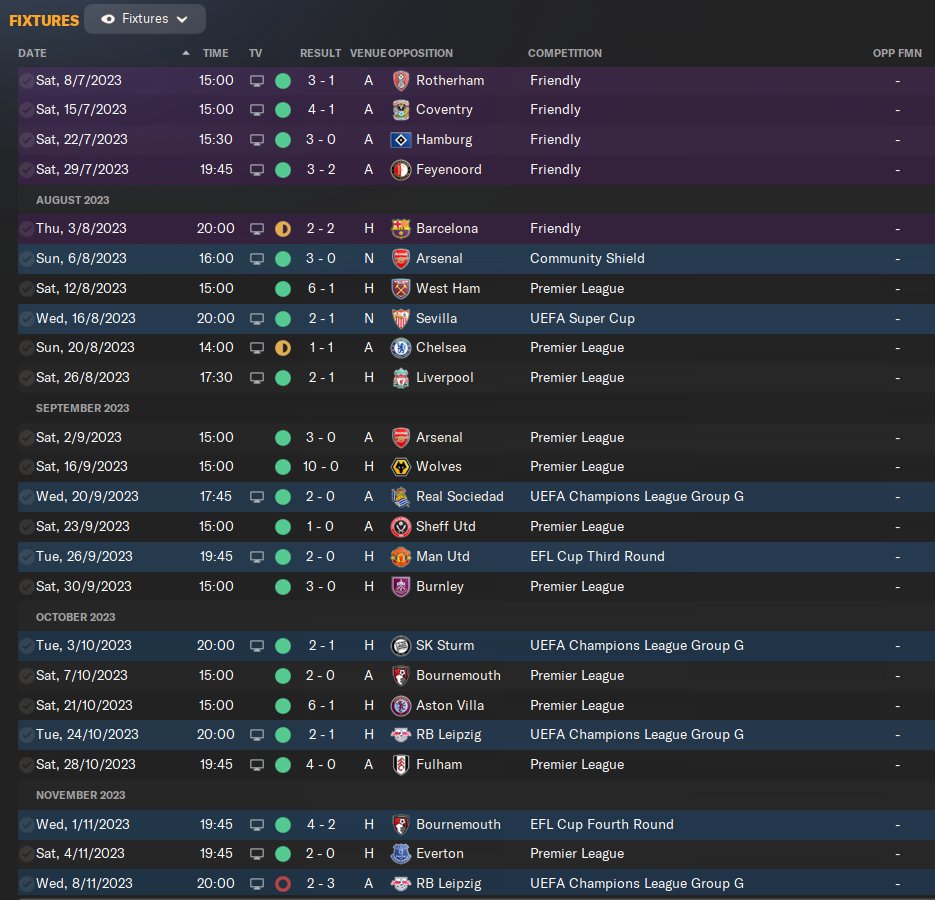Click Arsenal badge in Community Shield row
Viewport: 935px width, 900px height.
tap(401, 259)
